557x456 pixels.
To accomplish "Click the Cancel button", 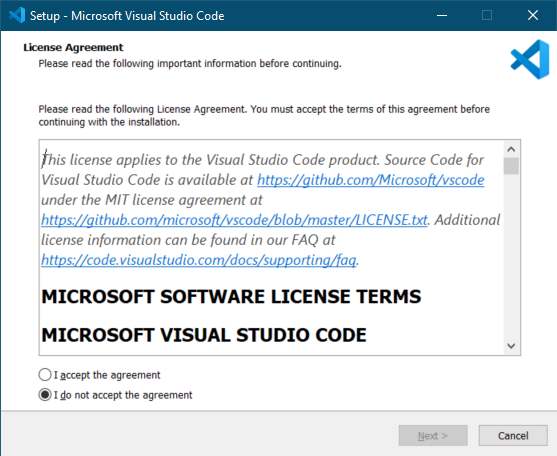I will point(513,435).
